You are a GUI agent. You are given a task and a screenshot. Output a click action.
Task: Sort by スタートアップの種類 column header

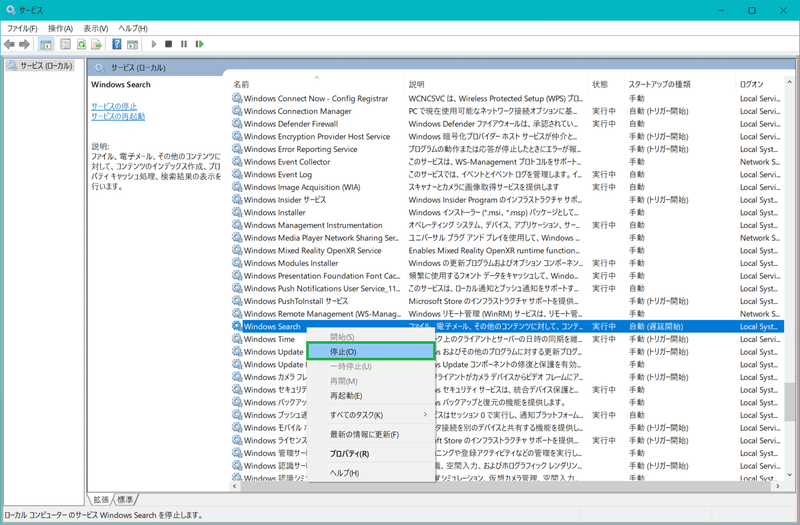pyautogui.click(x=680, y=84)
